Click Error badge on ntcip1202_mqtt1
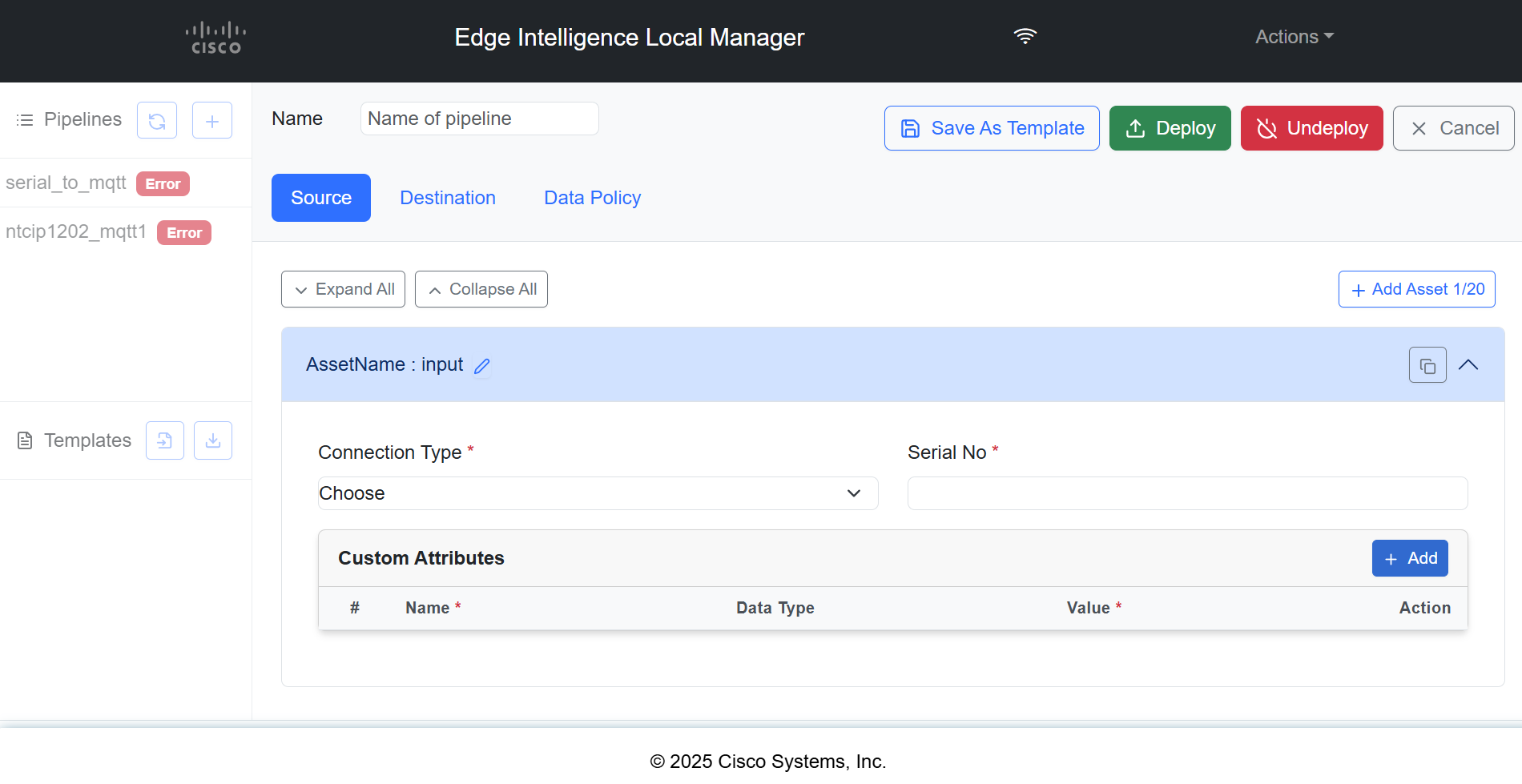This screenshot has height=784, width=1522. pyautogui.click(x=184, y=232)
